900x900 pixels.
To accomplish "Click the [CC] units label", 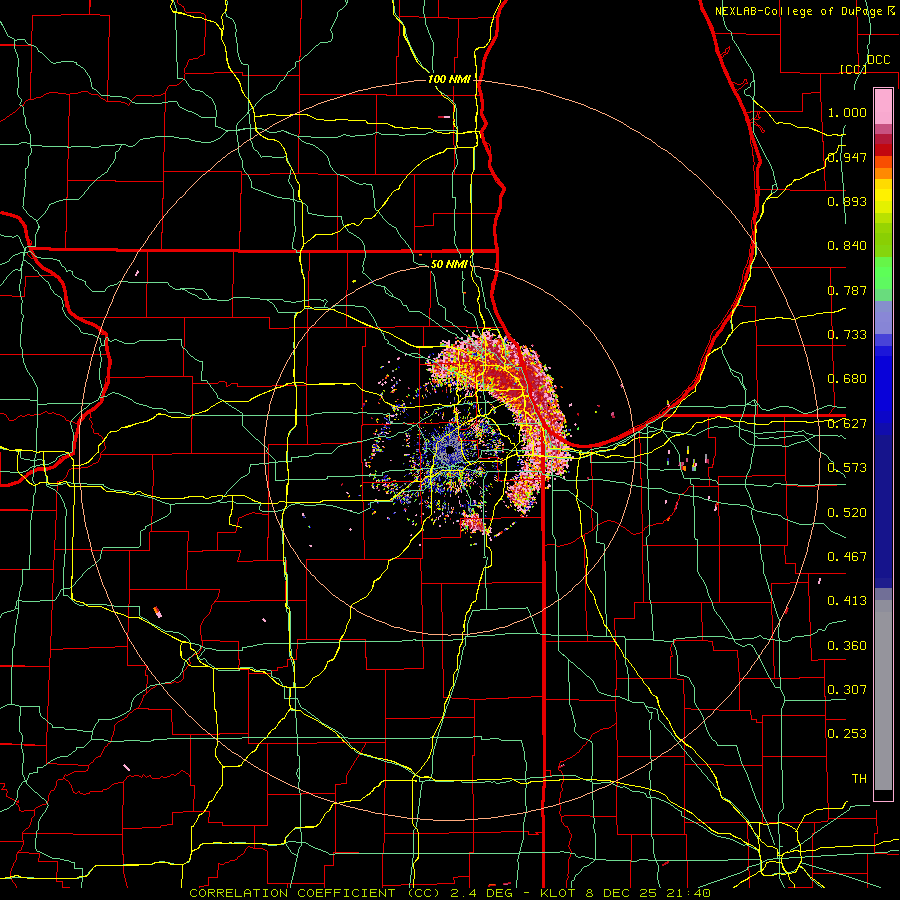I will click(853, 69).
